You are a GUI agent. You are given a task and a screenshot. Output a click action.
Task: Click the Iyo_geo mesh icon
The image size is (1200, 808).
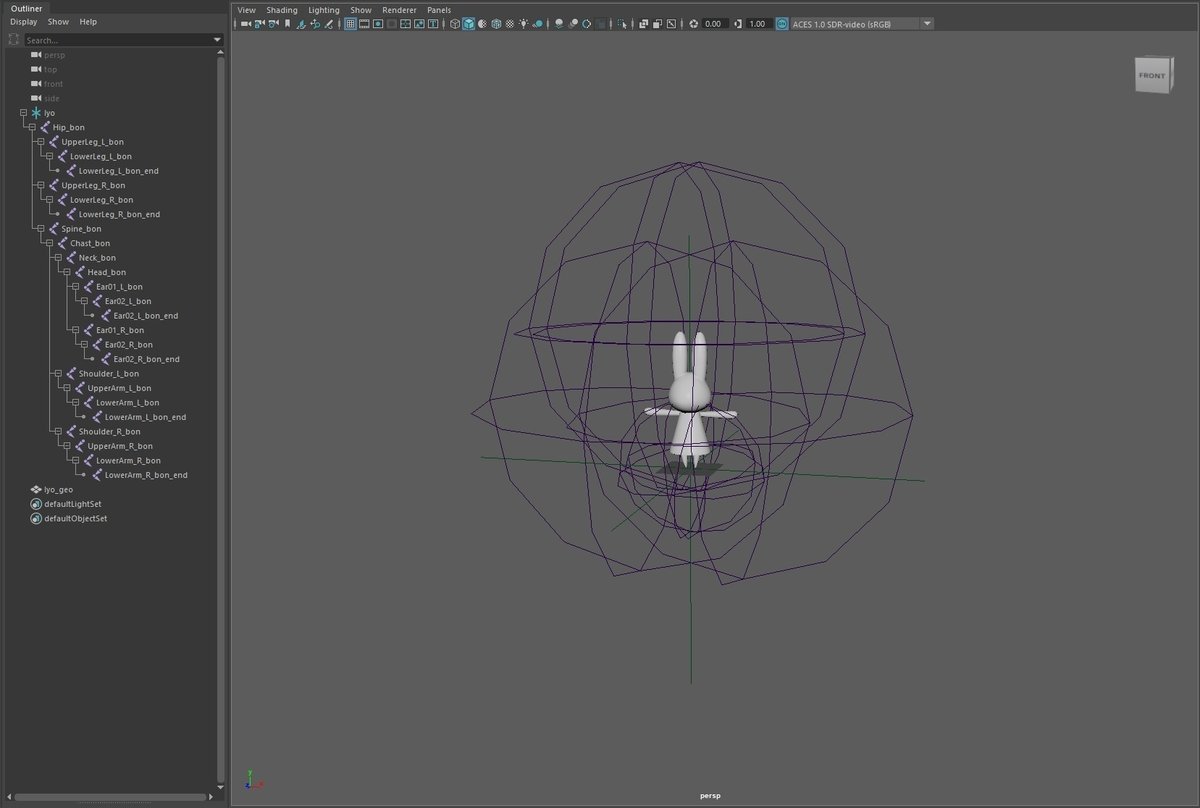36,490
